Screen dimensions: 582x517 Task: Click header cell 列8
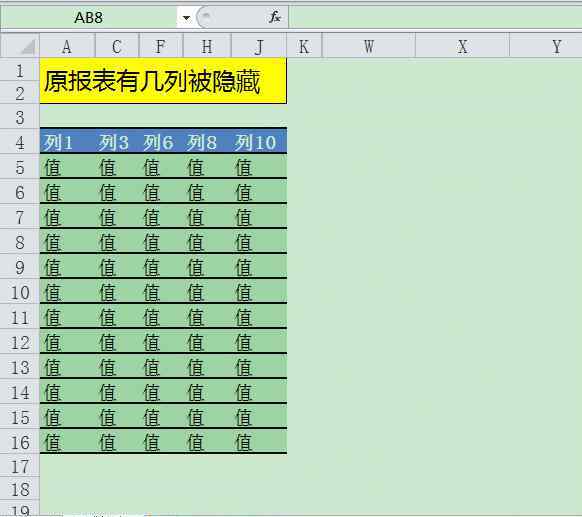[x=207, y=142]
